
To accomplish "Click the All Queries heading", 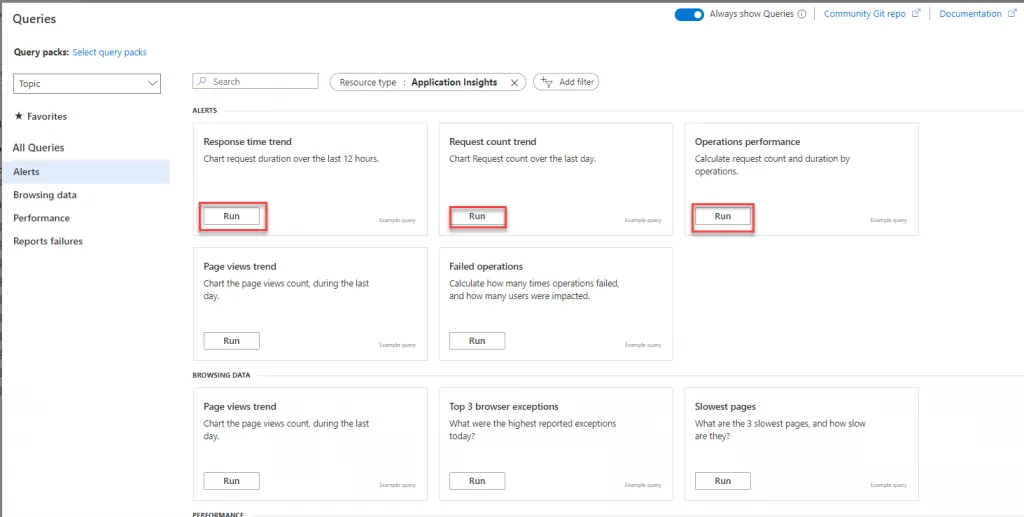I will [39, 148].
